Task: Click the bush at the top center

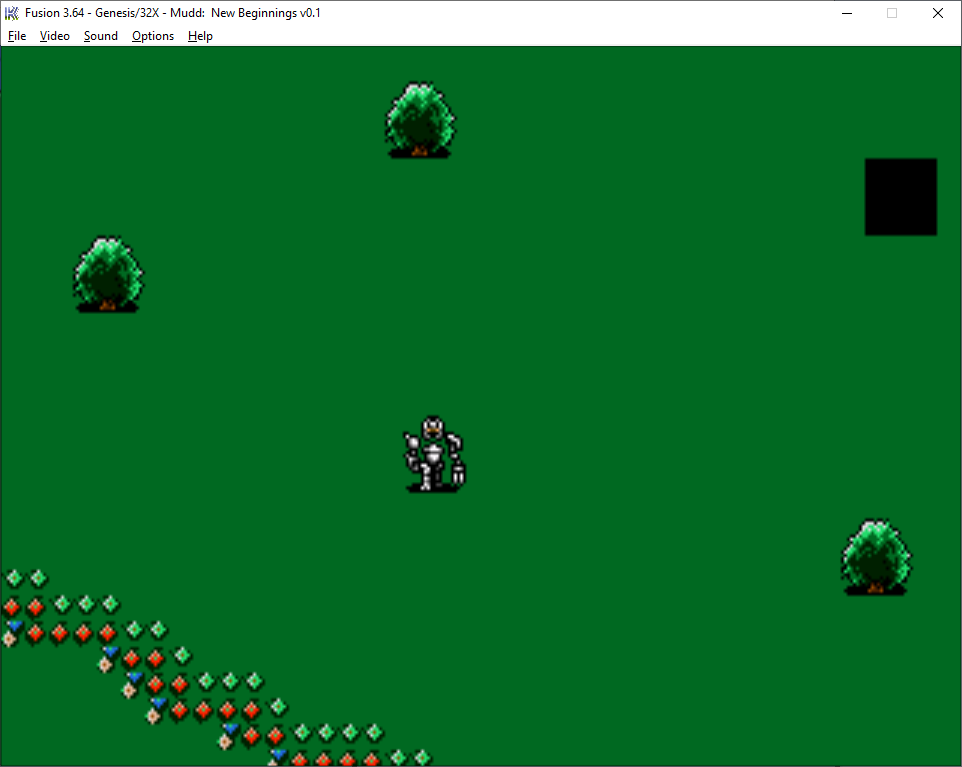Action: pos(420,120)
